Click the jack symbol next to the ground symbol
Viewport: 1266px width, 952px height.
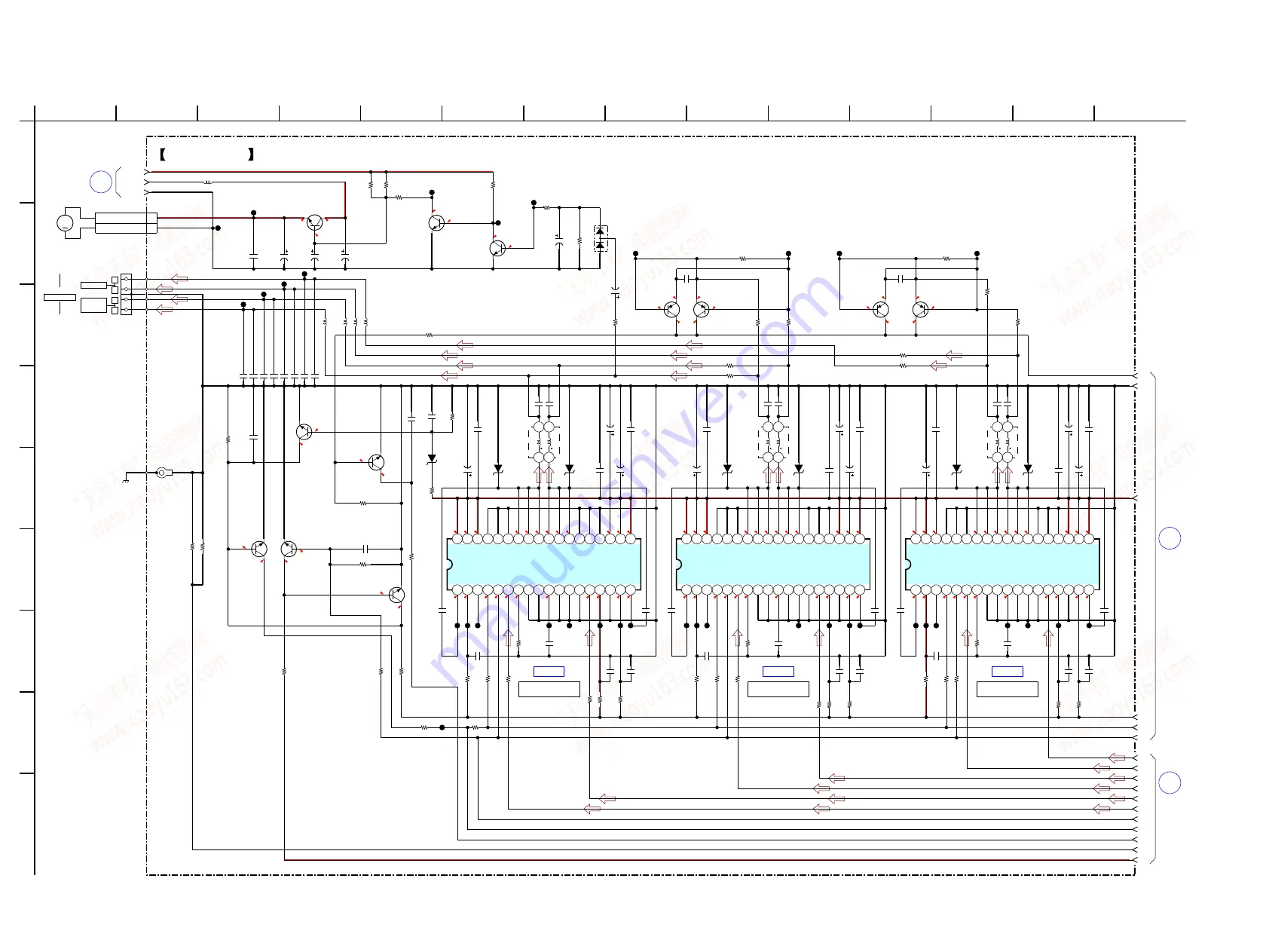pos(163,473)
